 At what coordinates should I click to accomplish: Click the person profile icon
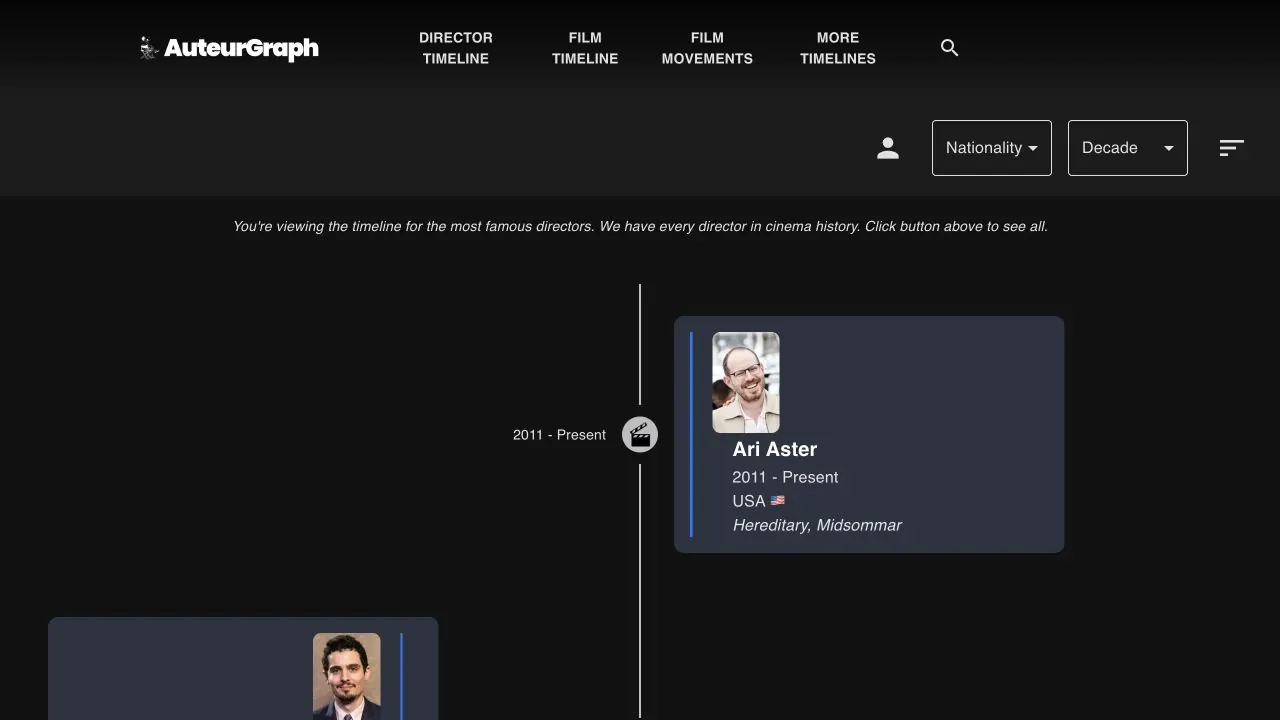(888, 148)
